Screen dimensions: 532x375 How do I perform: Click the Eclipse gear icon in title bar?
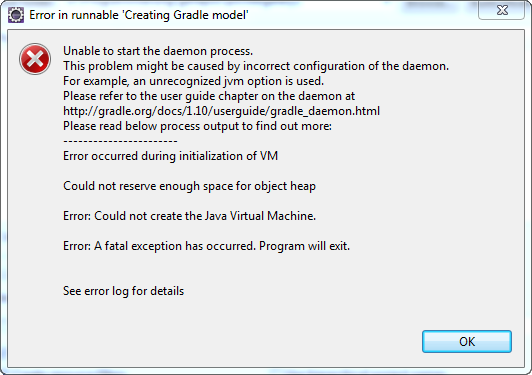[16, 15]
